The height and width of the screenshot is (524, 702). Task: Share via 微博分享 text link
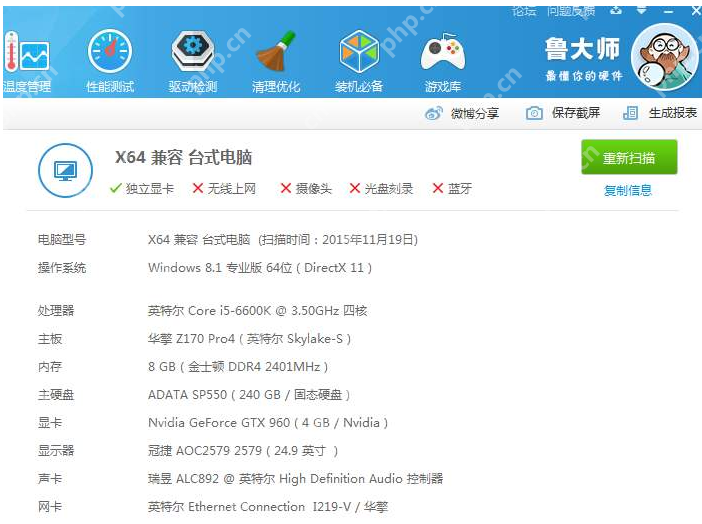[x=475, y=113]
